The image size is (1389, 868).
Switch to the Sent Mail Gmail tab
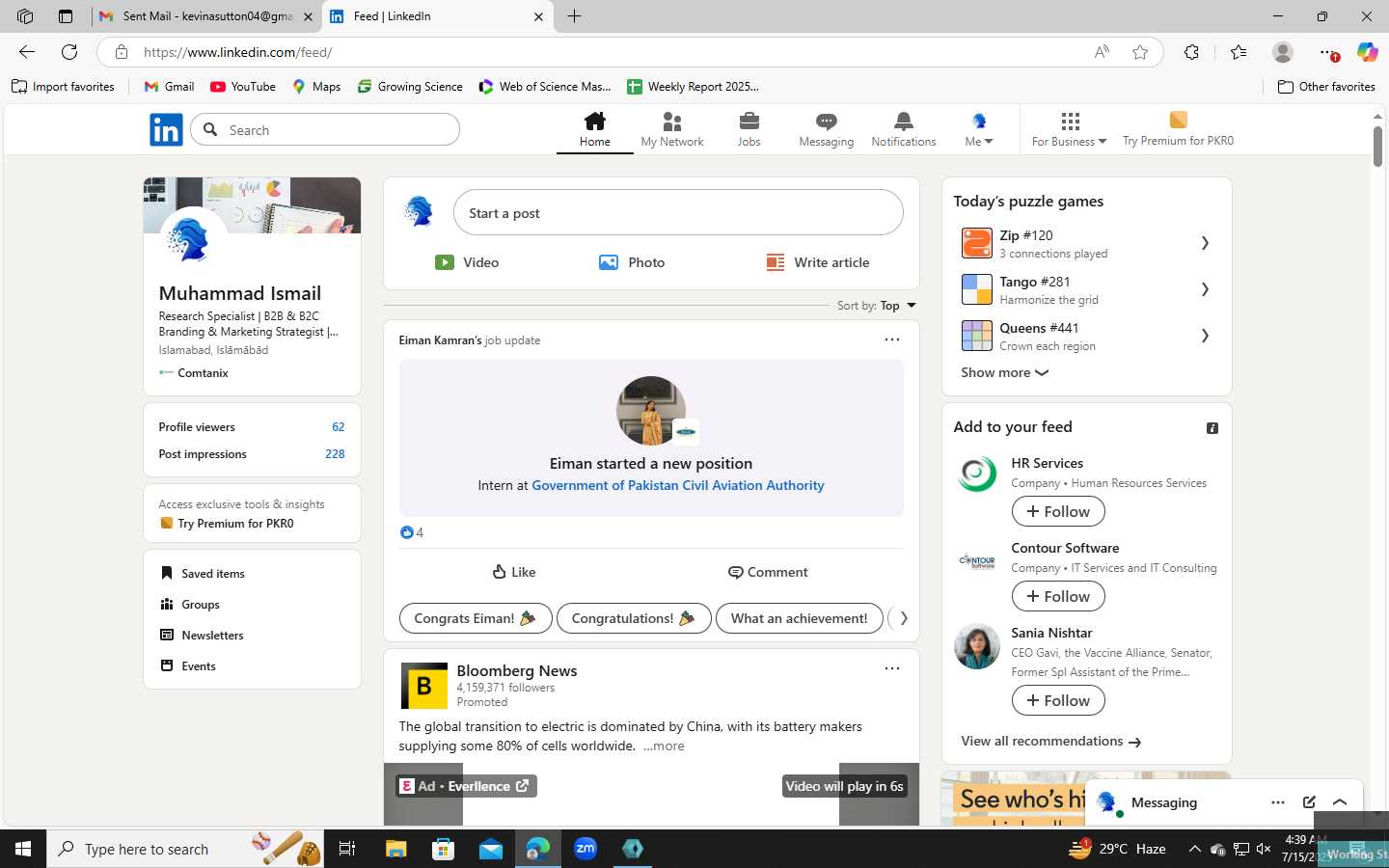[x=207, y=16]
